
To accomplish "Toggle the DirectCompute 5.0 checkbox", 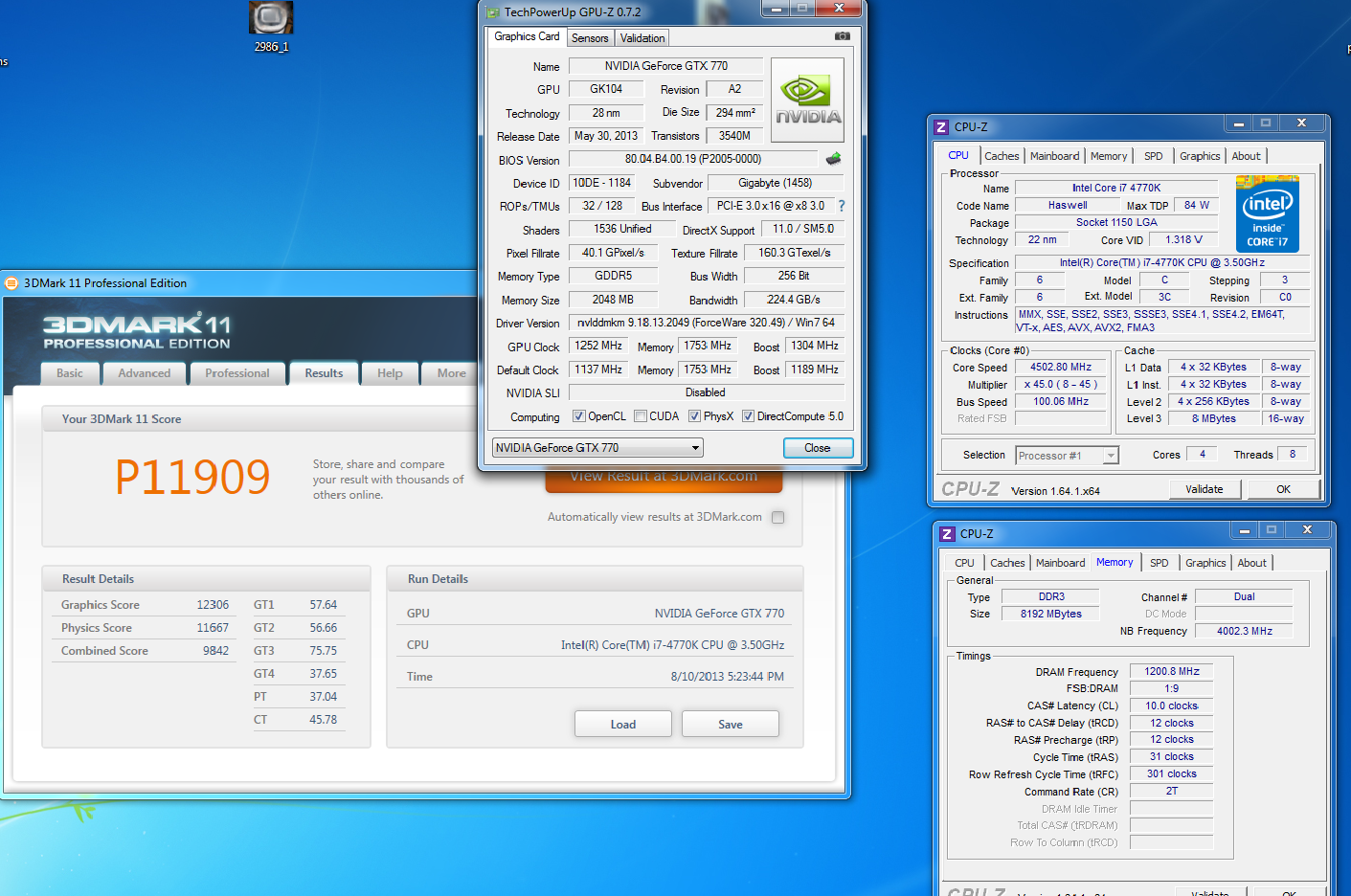I will tap(748, 416).
